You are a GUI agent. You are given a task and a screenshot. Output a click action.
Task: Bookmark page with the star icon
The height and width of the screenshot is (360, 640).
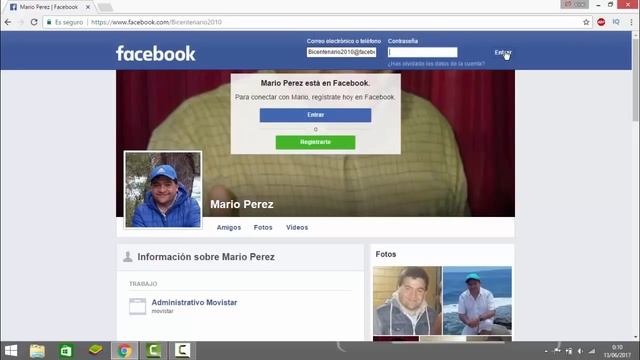[586, 22]
